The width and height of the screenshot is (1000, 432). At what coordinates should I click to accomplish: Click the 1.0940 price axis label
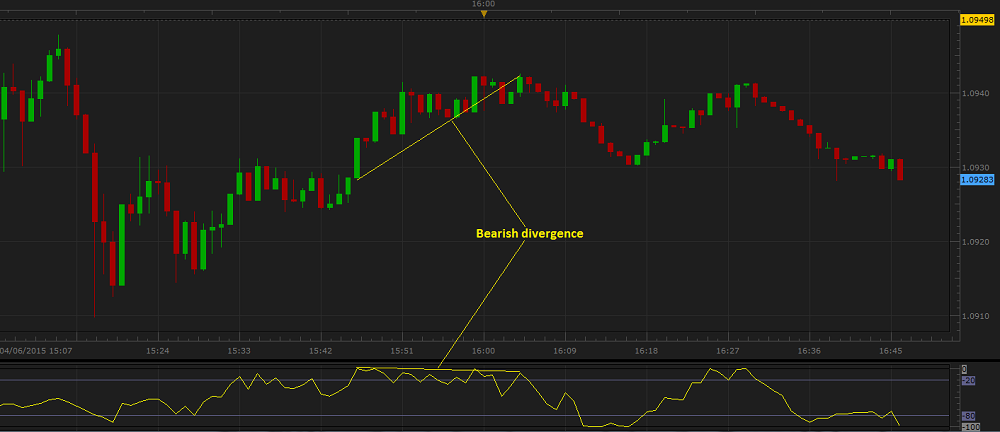pos(974,95)
